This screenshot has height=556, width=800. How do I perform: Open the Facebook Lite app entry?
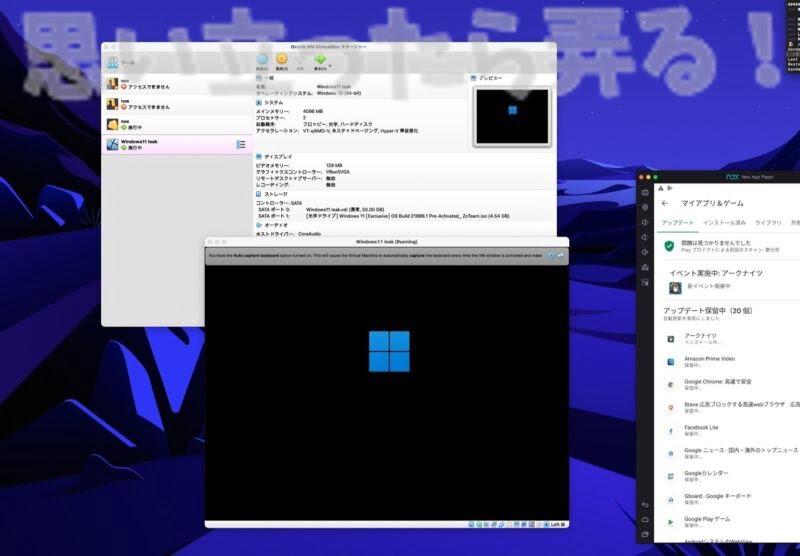(727, 431)
